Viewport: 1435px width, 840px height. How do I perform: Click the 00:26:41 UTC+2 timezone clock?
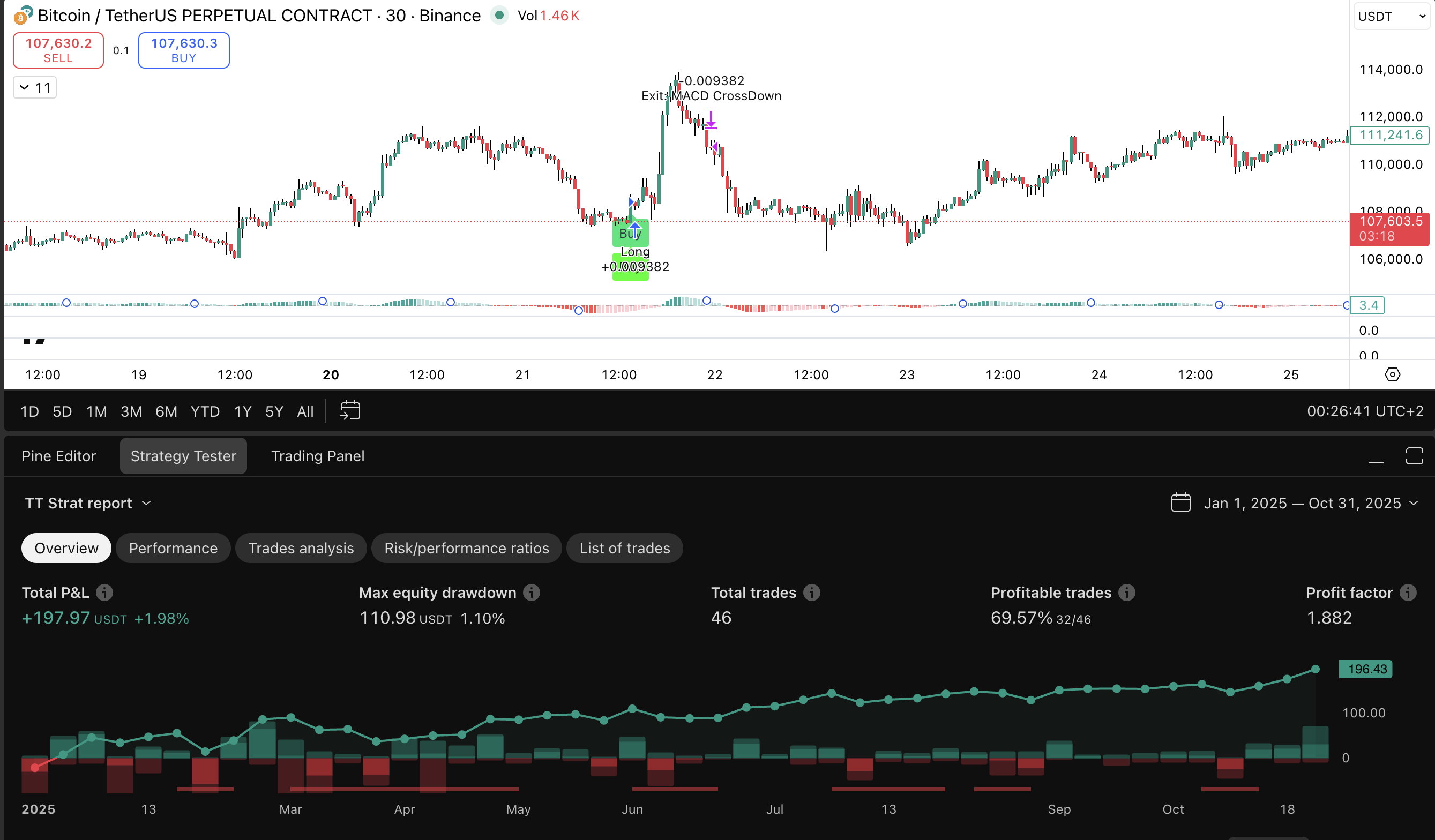(x=1365, y=411)
